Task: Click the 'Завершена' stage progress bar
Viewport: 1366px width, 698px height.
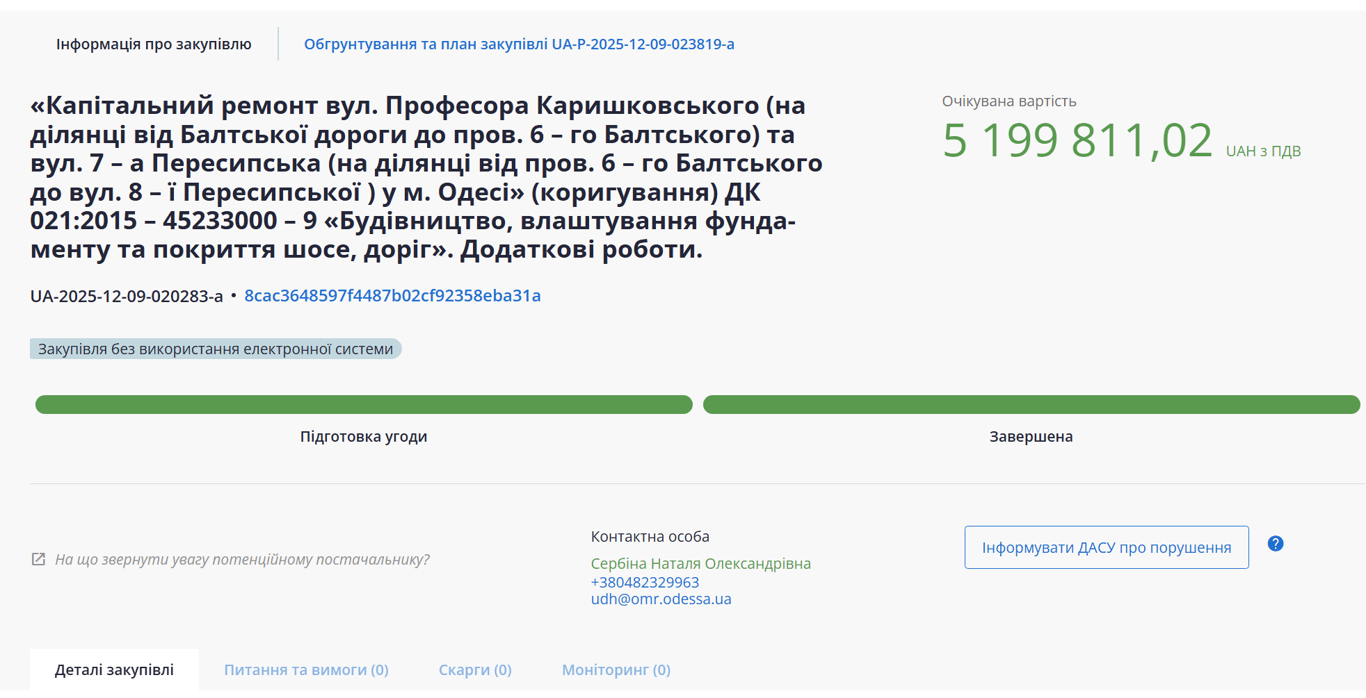Action: tap(1031, 404)
